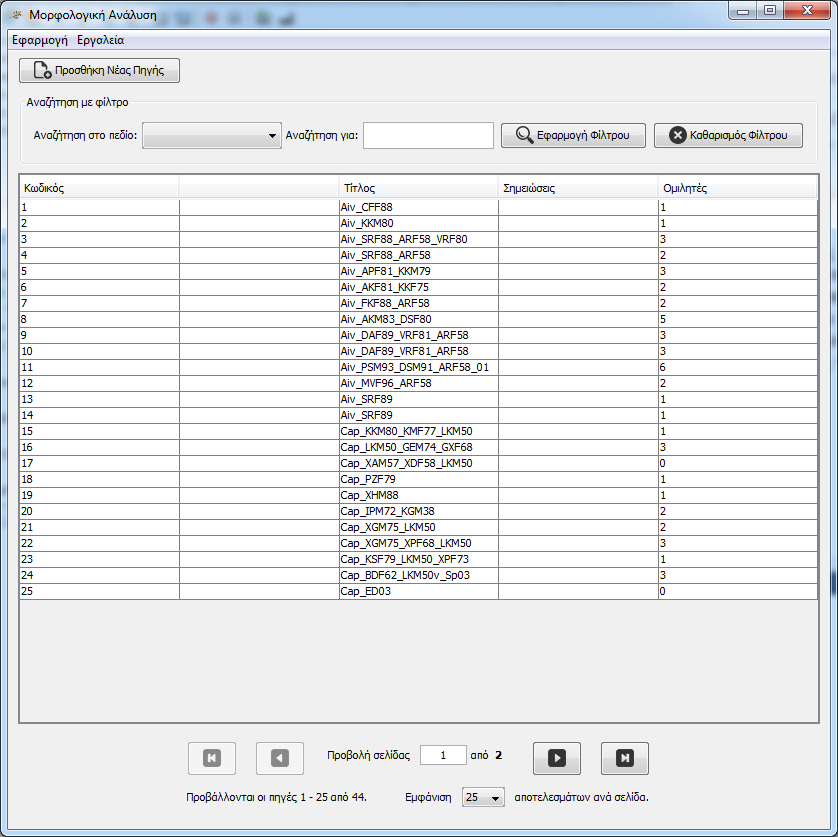Click Aiv_PSM93_DSM91_ARF58_01 title
The image size is (838, 837).
tap(418, 368)
